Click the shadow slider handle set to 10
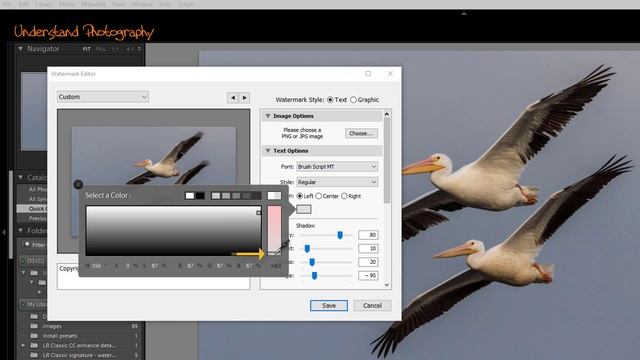 [307, 248]
